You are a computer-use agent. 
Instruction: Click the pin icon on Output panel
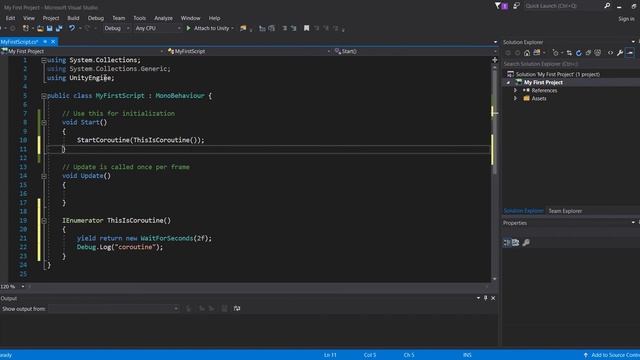point(485,298)
